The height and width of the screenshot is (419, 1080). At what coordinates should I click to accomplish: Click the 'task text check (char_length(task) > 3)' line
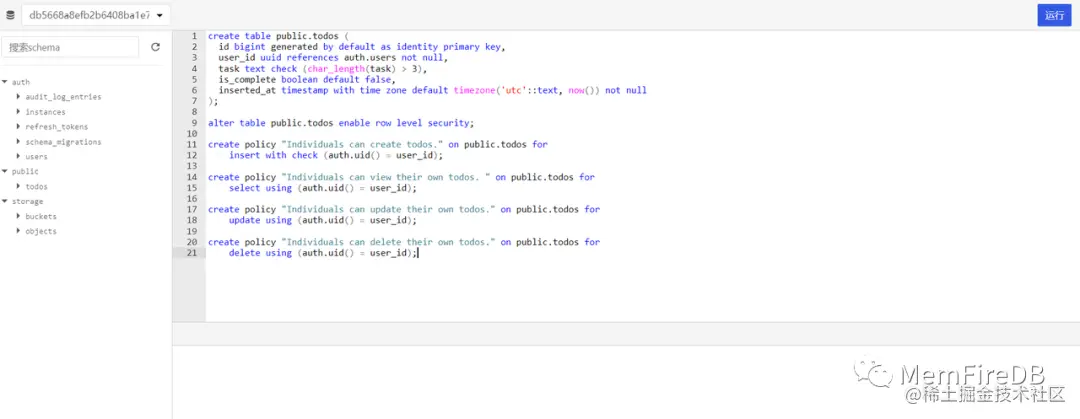click(x=322, y=69)
